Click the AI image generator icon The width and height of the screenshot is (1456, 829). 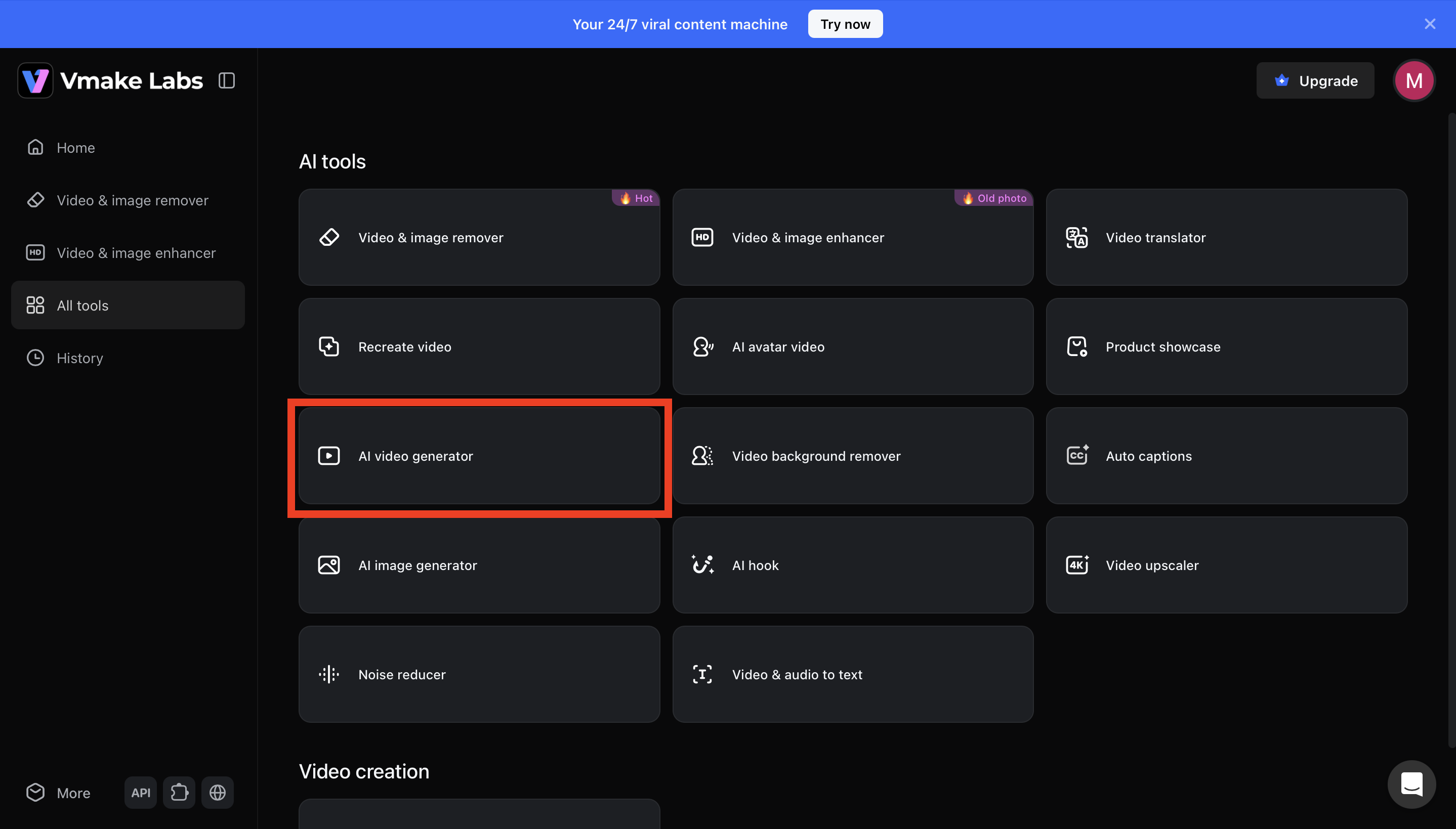328,565
